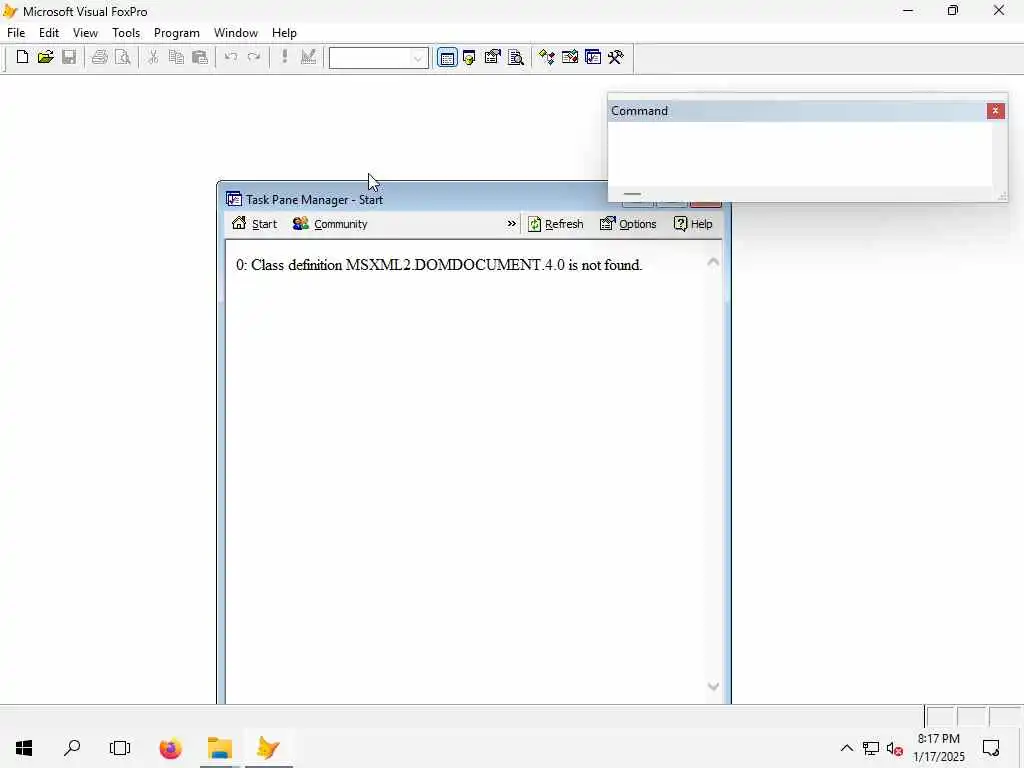Open the Help menu in menu bar
The width and height of the screenshot is (1024, 768).
pyautogui.click(x=284, y=33)
